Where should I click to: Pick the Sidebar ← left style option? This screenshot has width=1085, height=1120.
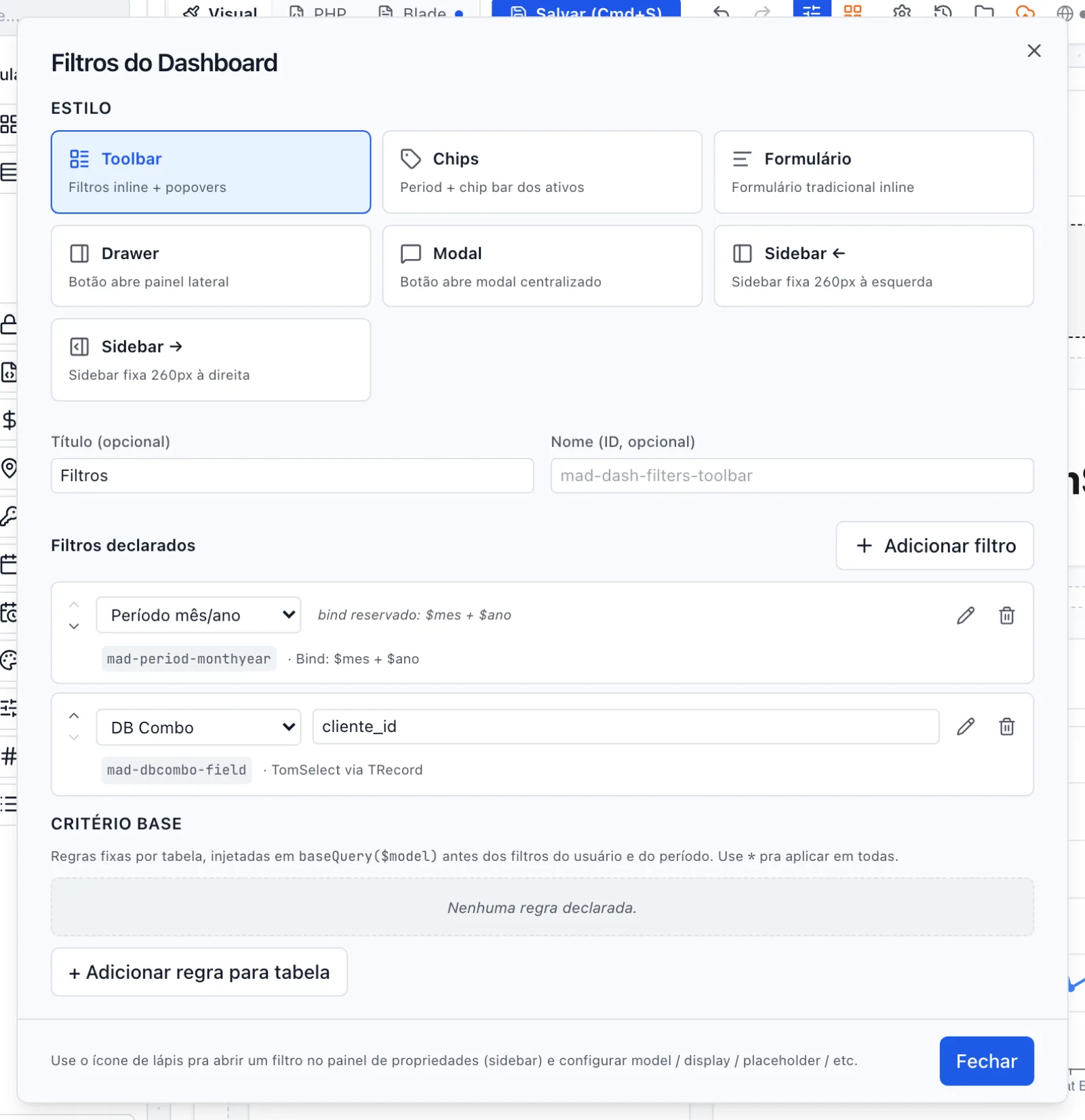[x=873, y=266]
